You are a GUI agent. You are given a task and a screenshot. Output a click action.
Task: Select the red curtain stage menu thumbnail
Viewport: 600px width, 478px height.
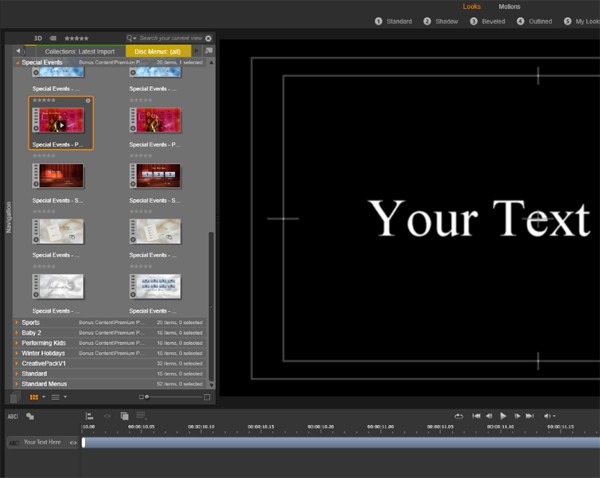(x=58, y=175)
